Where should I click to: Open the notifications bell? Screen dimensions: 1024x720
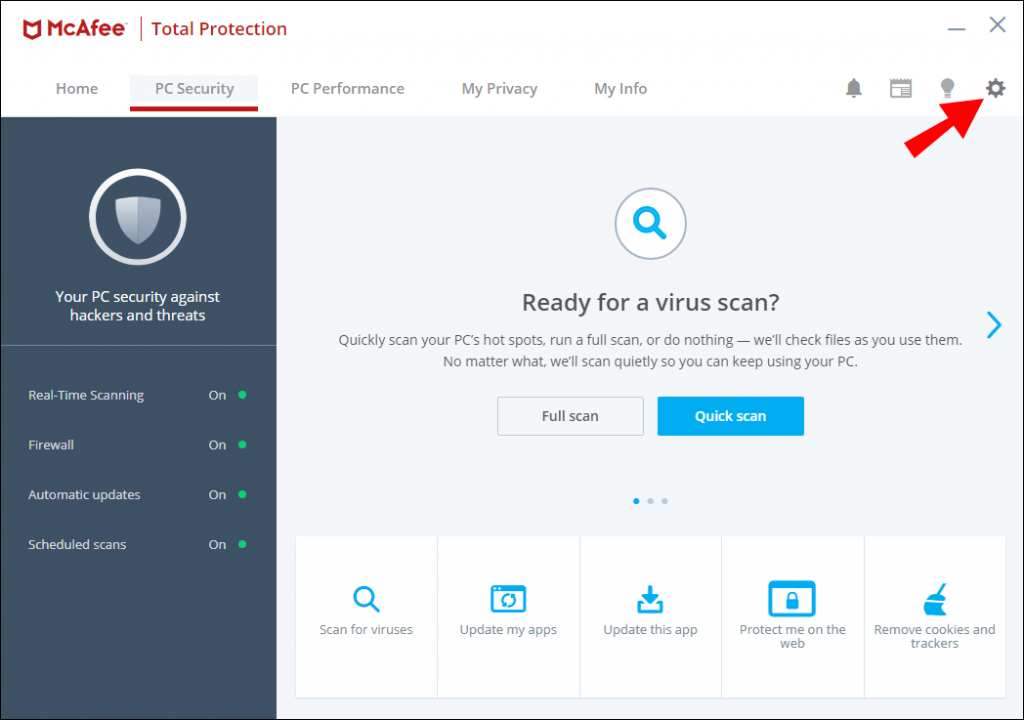coord(853,88)
